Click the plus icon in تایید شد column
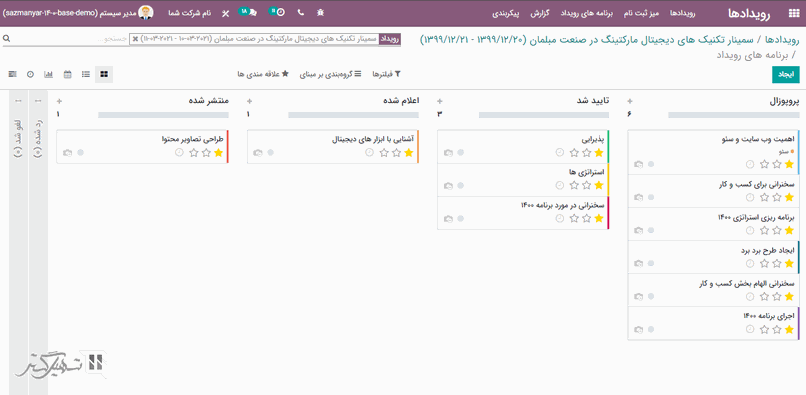The image size is (806, 395). click(x=439, y=101)
